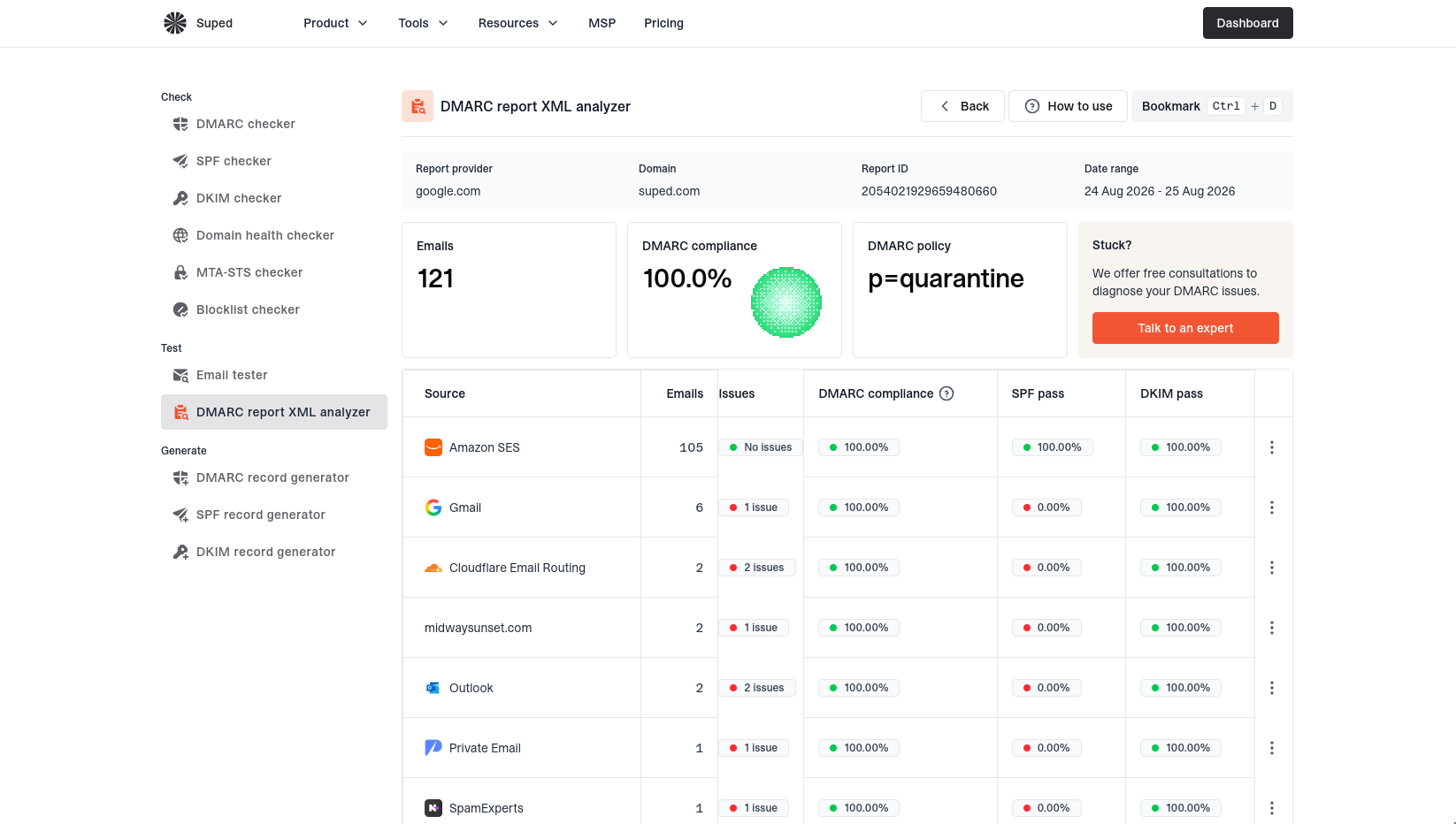Click the midwaysunset.com source name
1456x824 pixels.
[478, 628]
